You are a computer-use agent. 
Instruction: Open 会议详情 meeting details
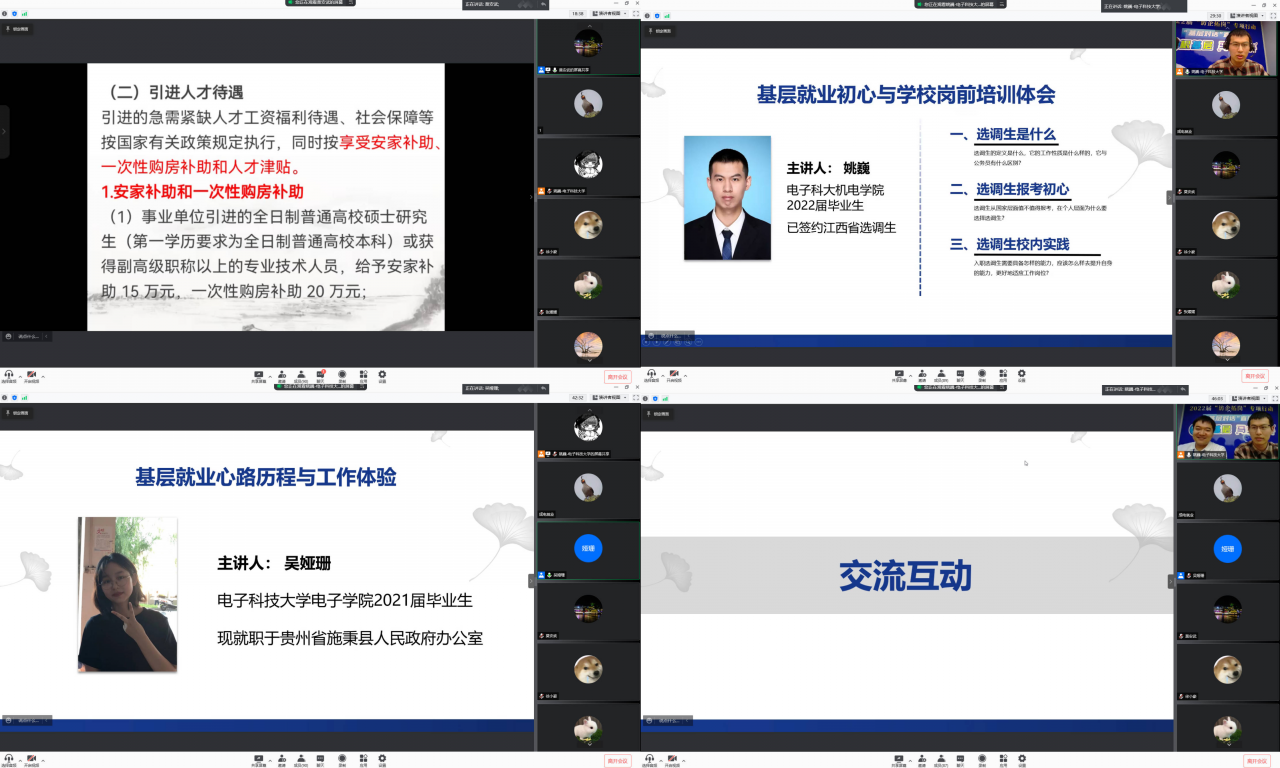coord(4,14)
